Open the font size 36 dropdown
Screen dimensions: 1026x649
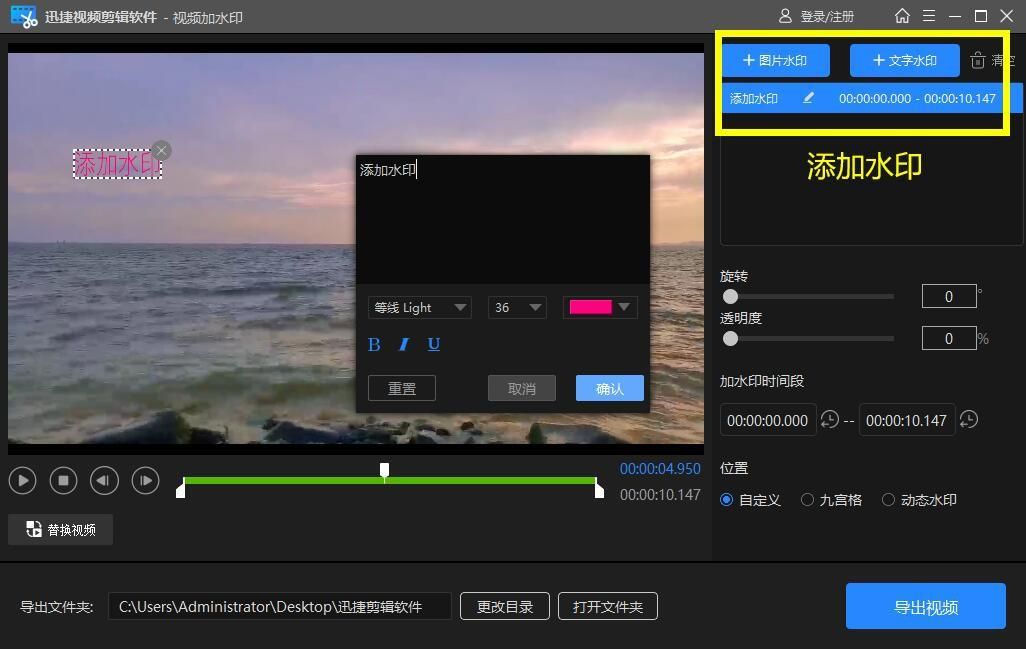pyautogui.click(x=516, y=307)
